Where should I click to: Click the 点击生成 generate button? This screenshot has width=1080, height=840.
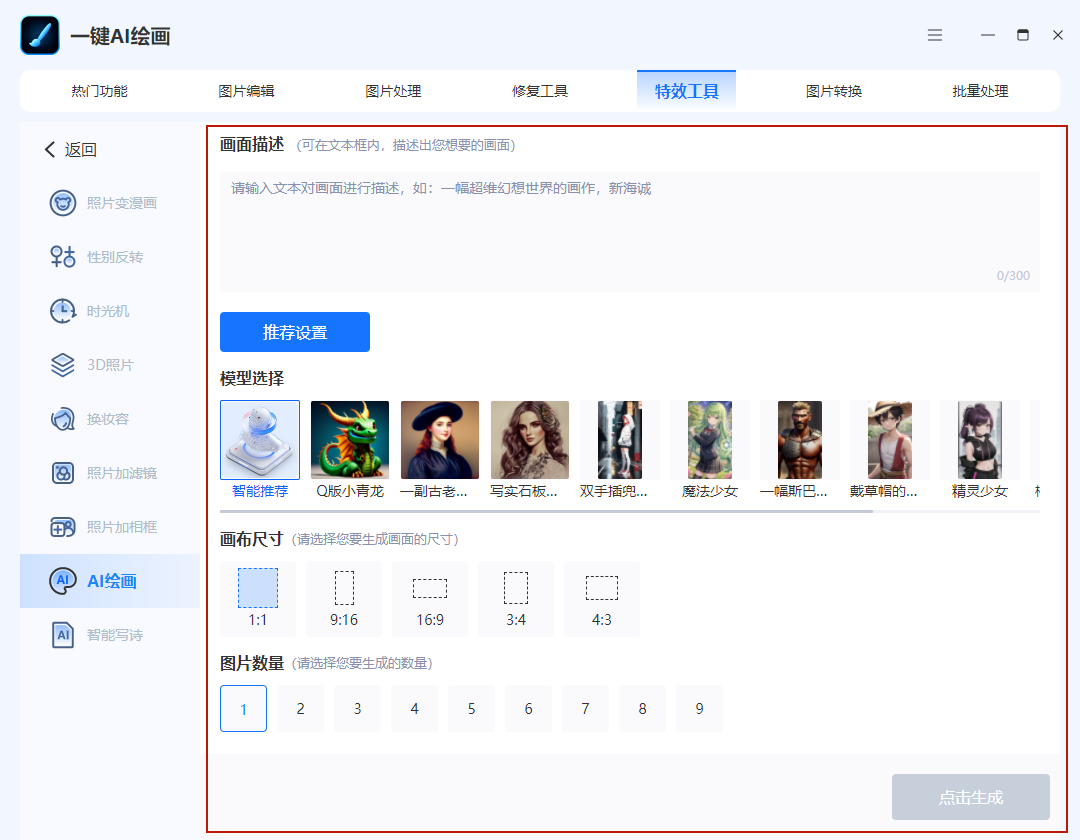click(x=970, y=797)
